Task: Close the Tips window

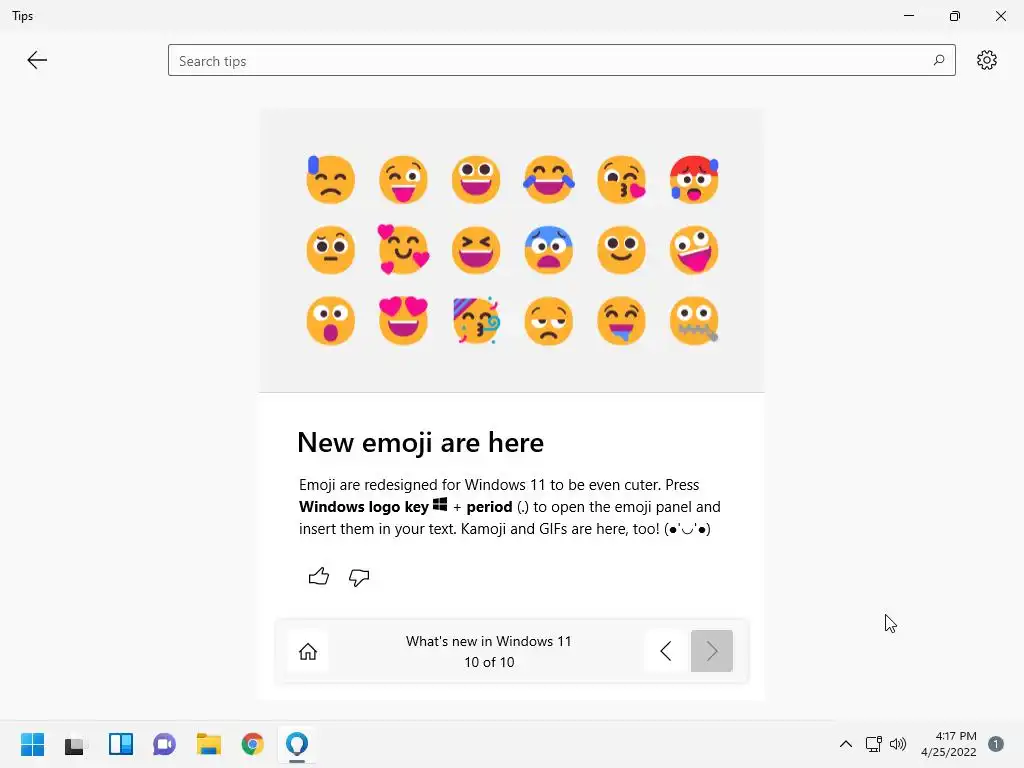Action: click(1000, 16)
